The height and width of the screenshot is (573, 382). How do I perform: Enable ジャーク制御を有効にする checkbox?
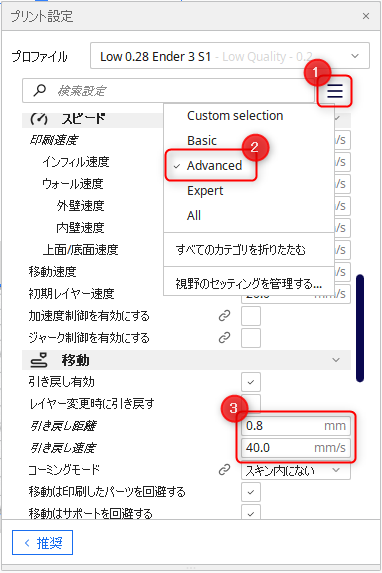pyautogui.click(x=251, y=338)
